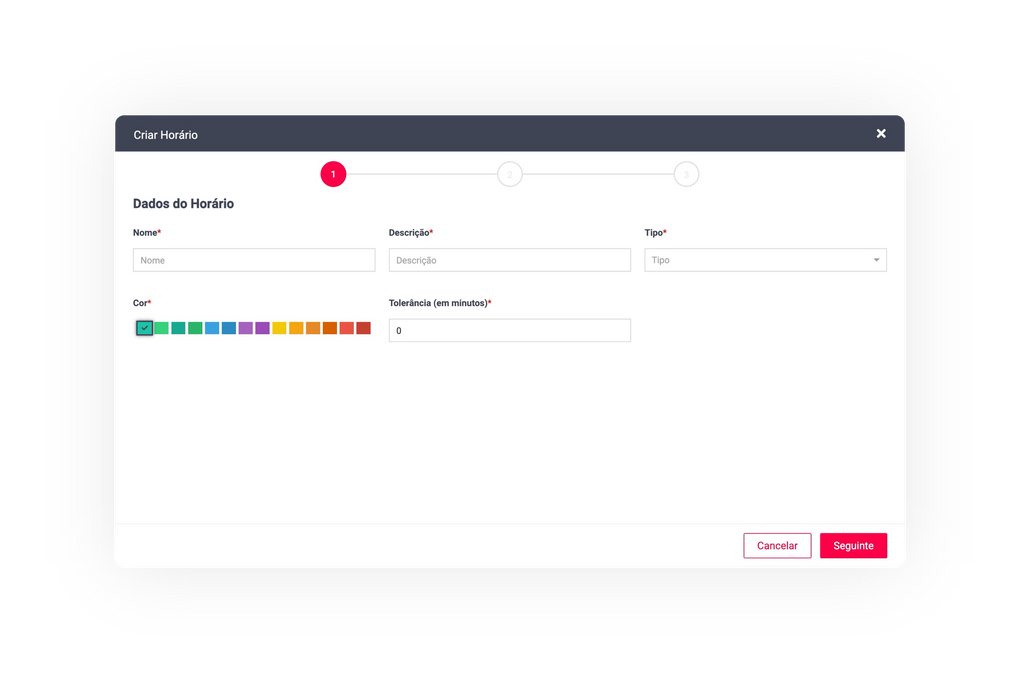
Task: Focus the Descrição input field
Action: 510,260
